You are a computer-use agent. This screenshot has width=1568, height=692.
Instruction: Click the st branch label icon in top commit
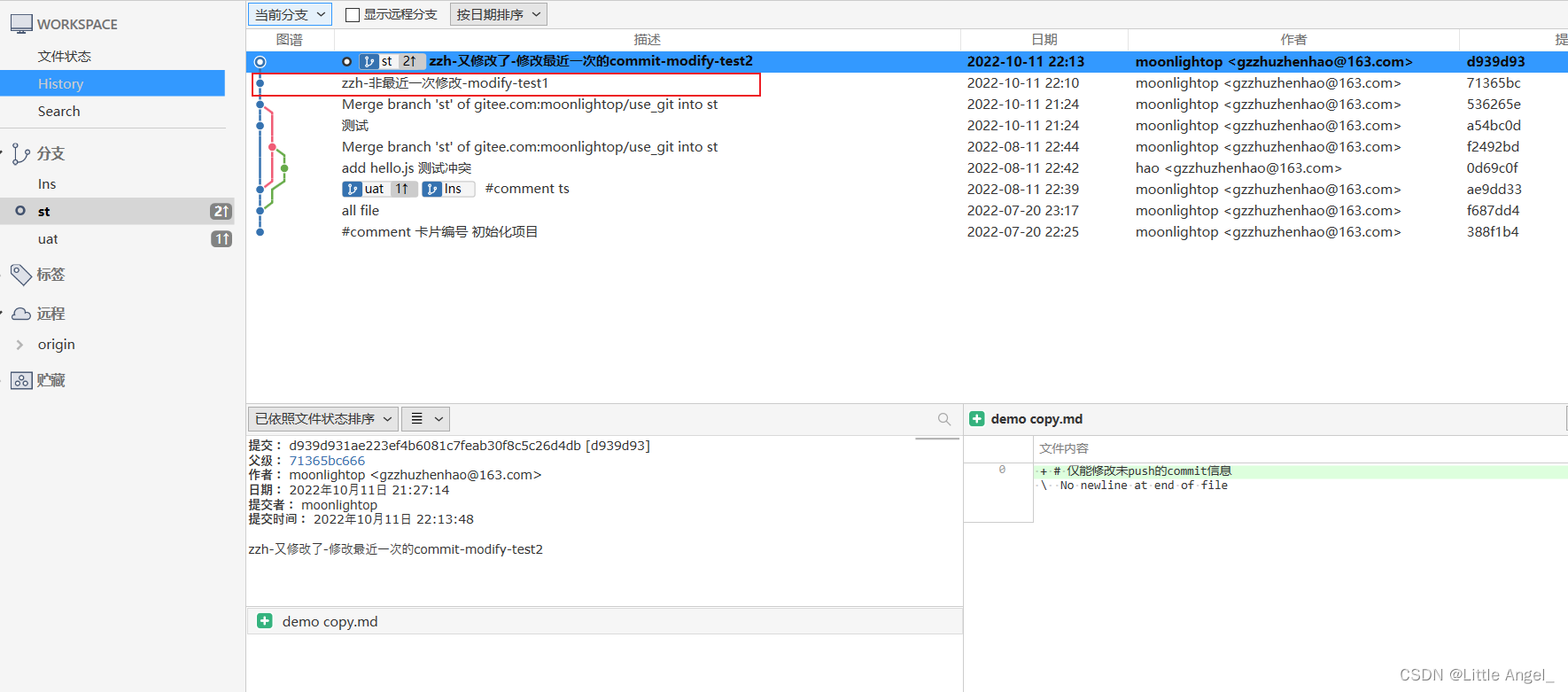coord(369,61)
